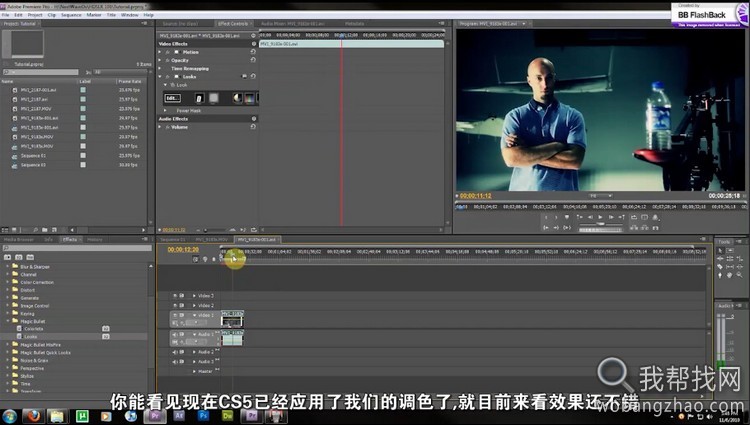Open the Window menu
Viewport: 750px width, 425px height.
(130, 15)
